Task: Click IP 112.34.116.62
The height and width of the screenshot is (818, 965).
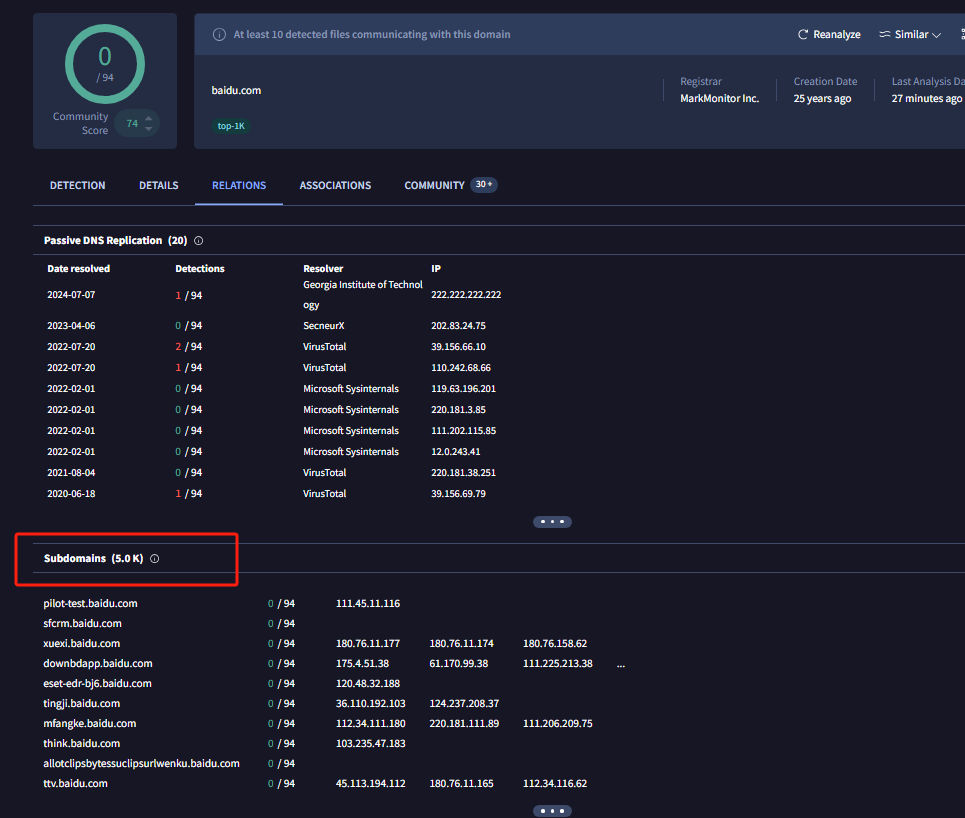Action: click(x=555, y=784)
